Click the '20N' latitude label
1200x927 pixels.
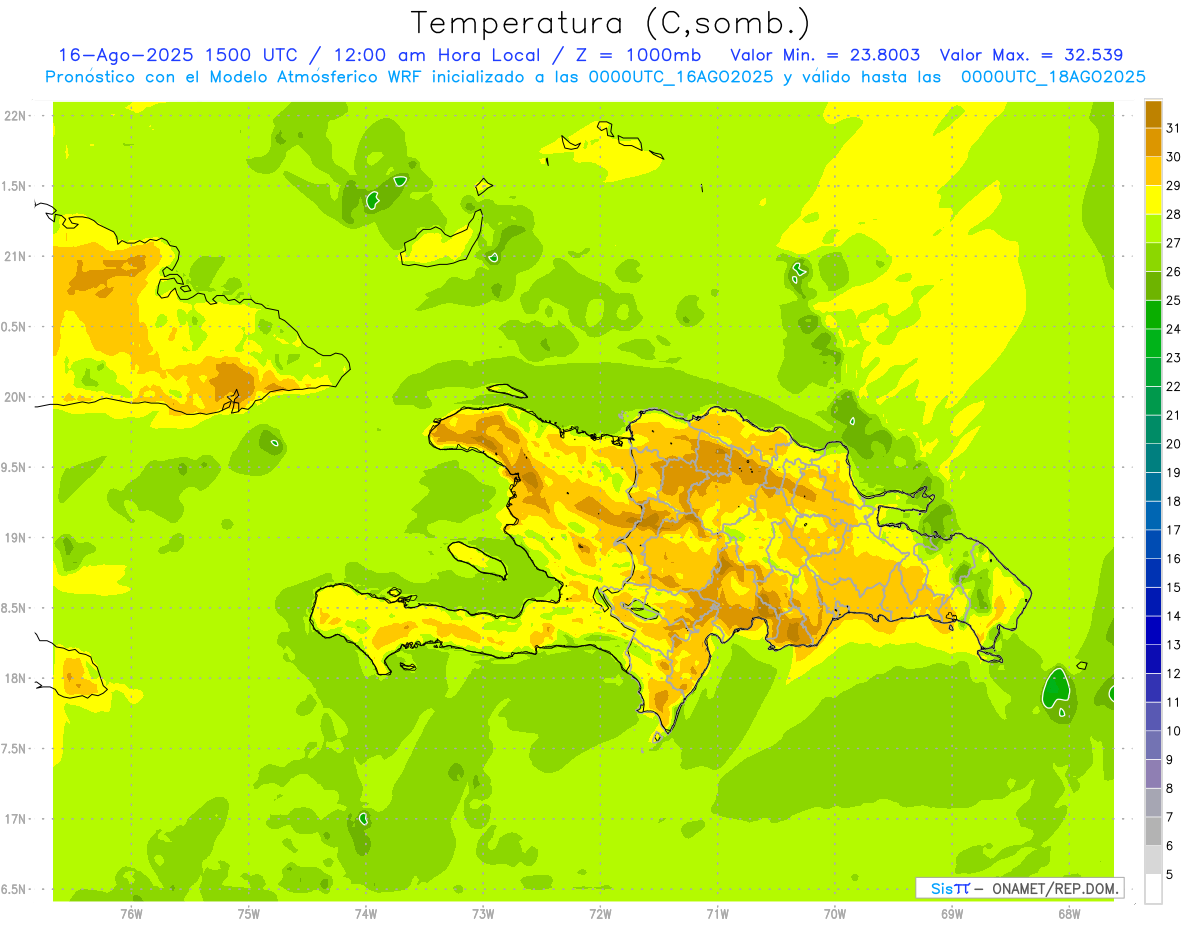[14, 397]
